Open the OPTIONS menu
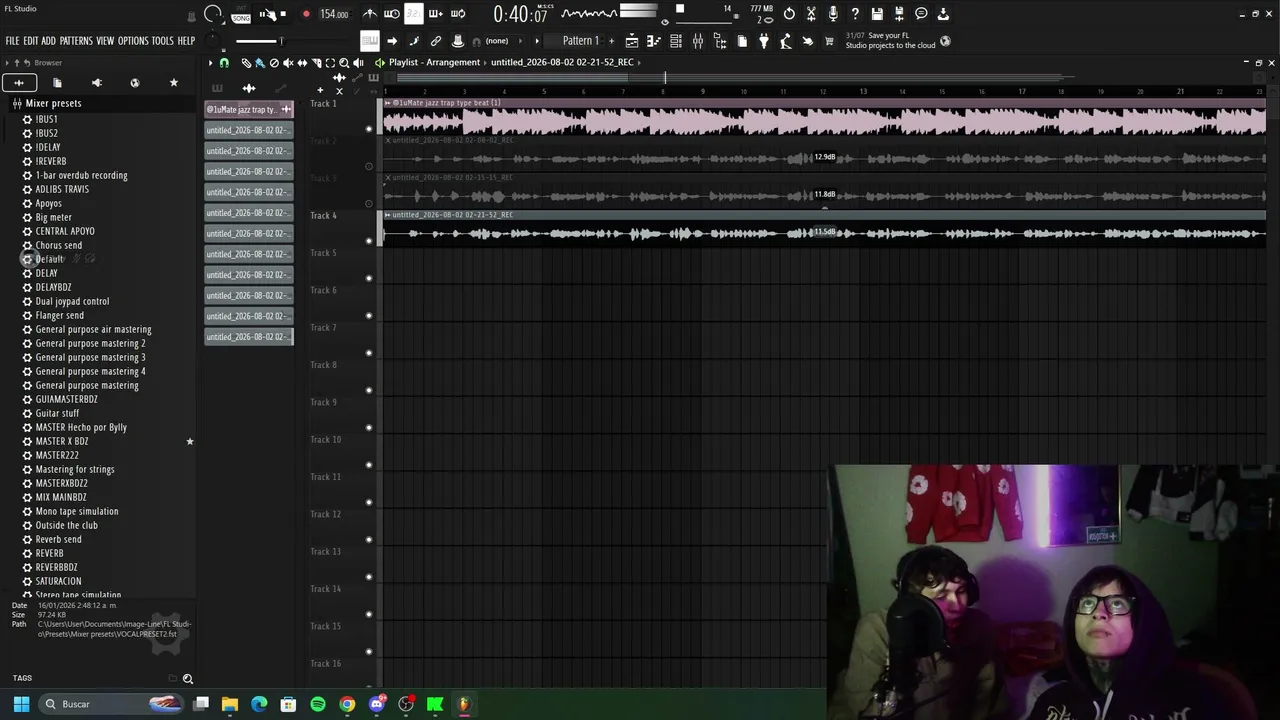This screenshot has height=720, width=1280. pyautogui.click(x=133, y=41)
